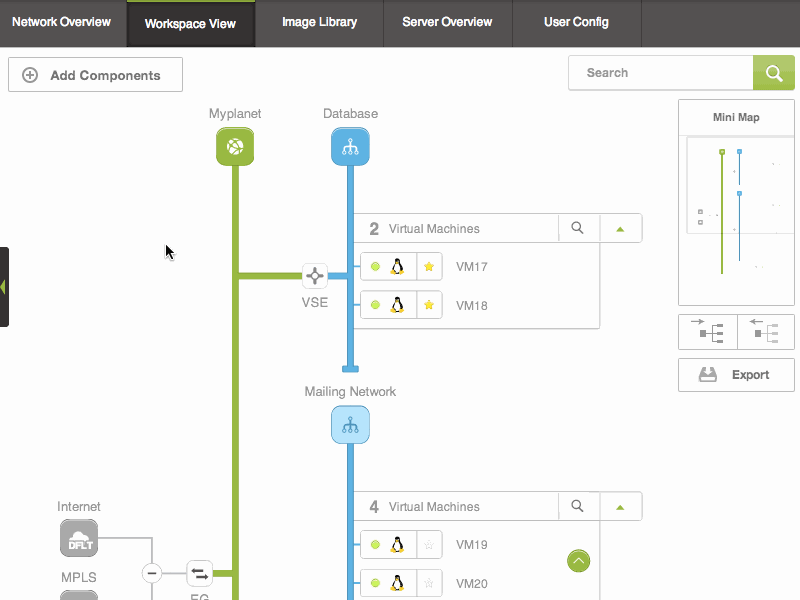Select the VM18 label
This screenshot has height=600, width=800.
coord(471,306)
